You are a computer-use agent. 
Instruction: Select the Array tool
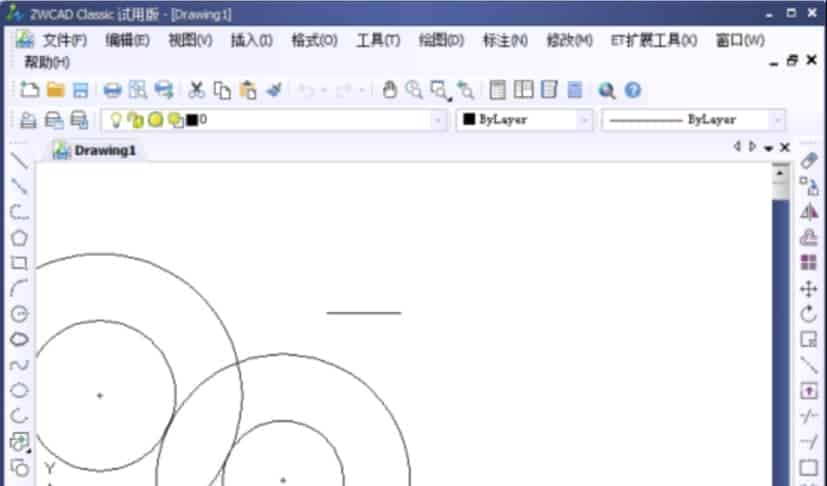[809, 262]
